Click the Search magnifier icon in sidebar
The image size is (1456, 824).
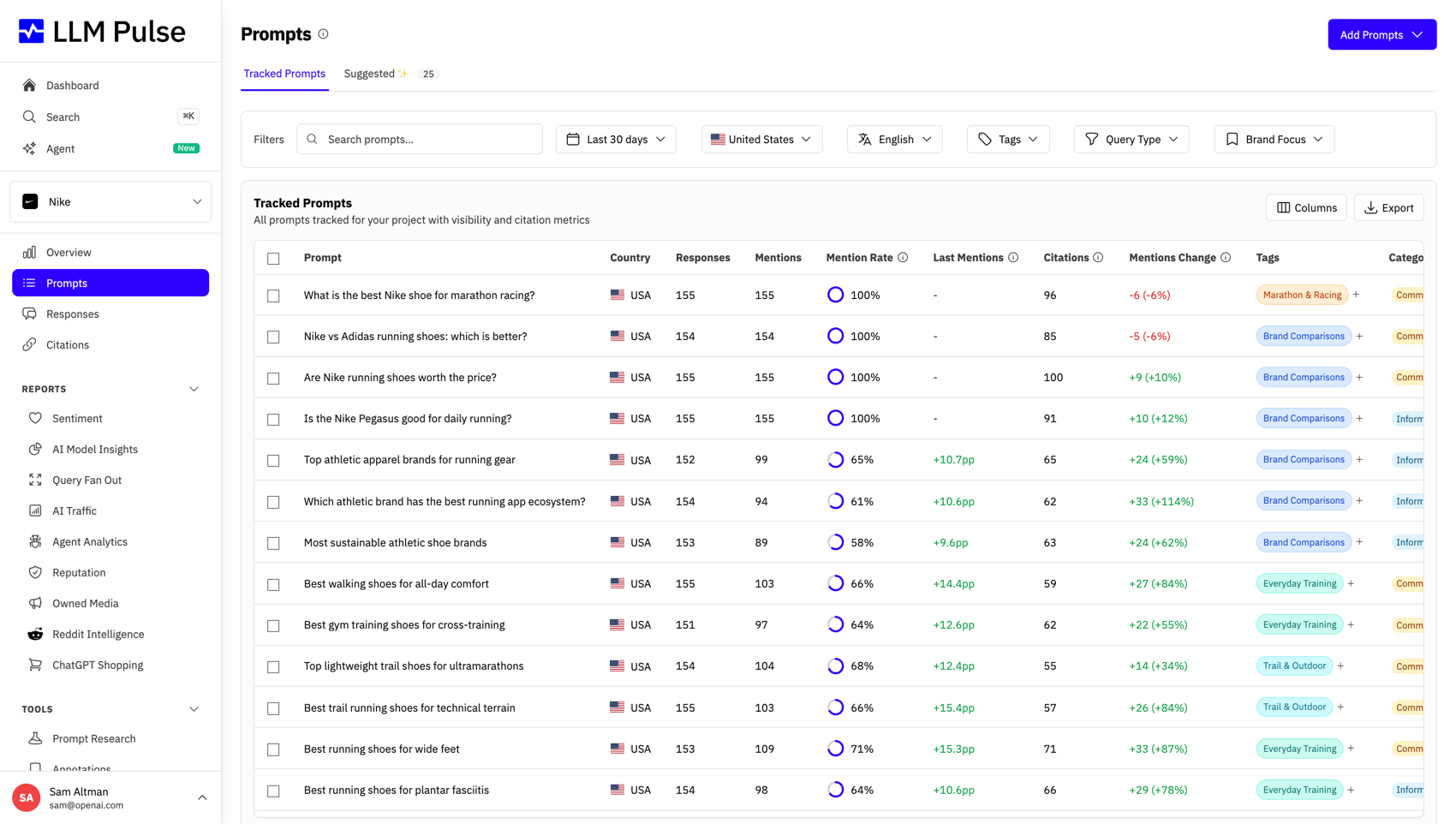tap(29, 116)
